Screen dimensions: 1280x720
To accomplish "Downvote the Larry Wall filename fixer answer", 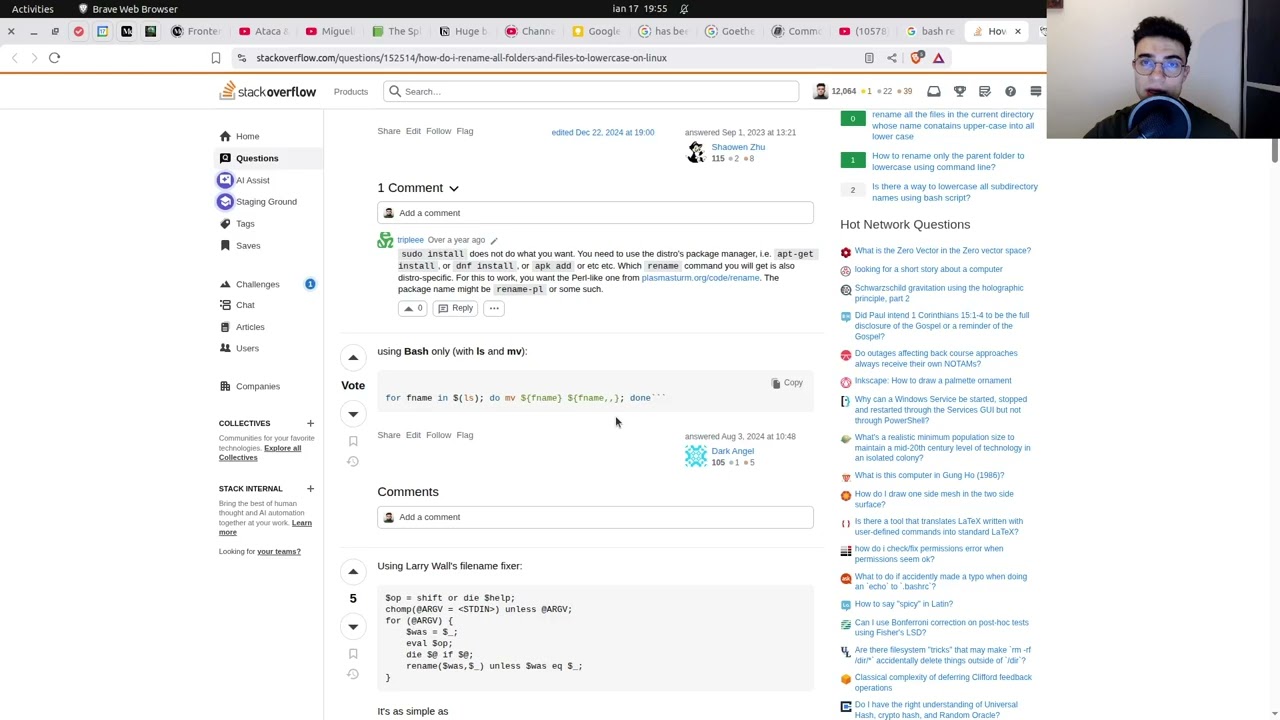I will (353, 626).
